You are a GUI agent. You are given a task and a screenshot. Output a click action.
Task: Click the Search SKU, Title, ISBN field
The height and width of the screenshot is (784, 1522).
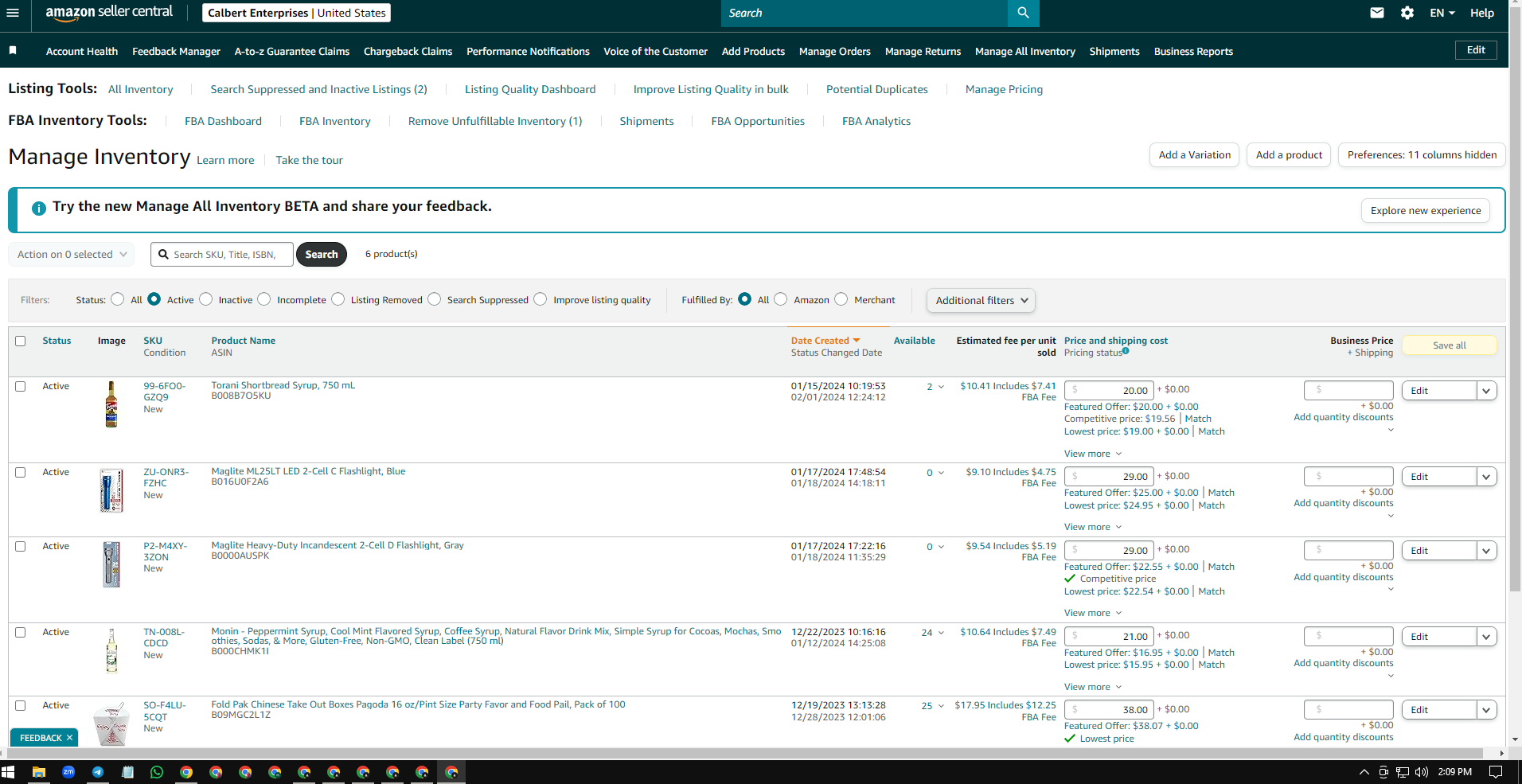point(222,255)
